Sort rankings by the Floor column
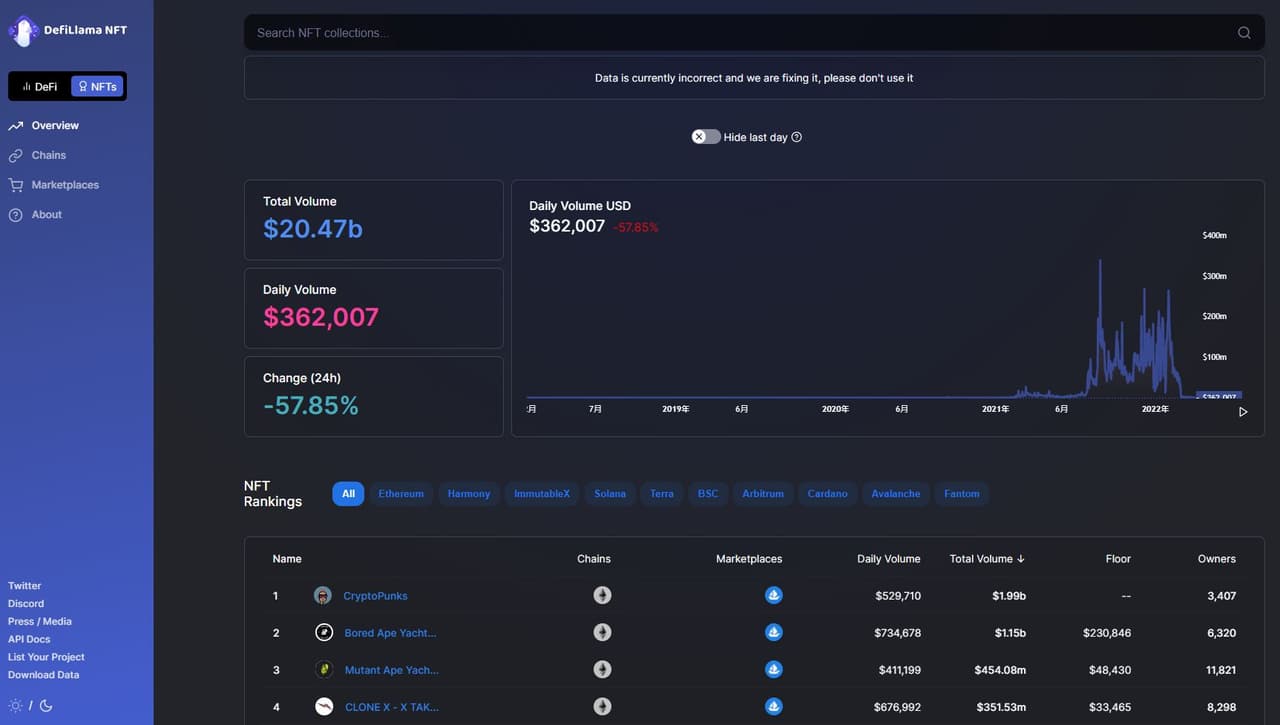This screenshot has width=1280, height=725. point(1118,559)
